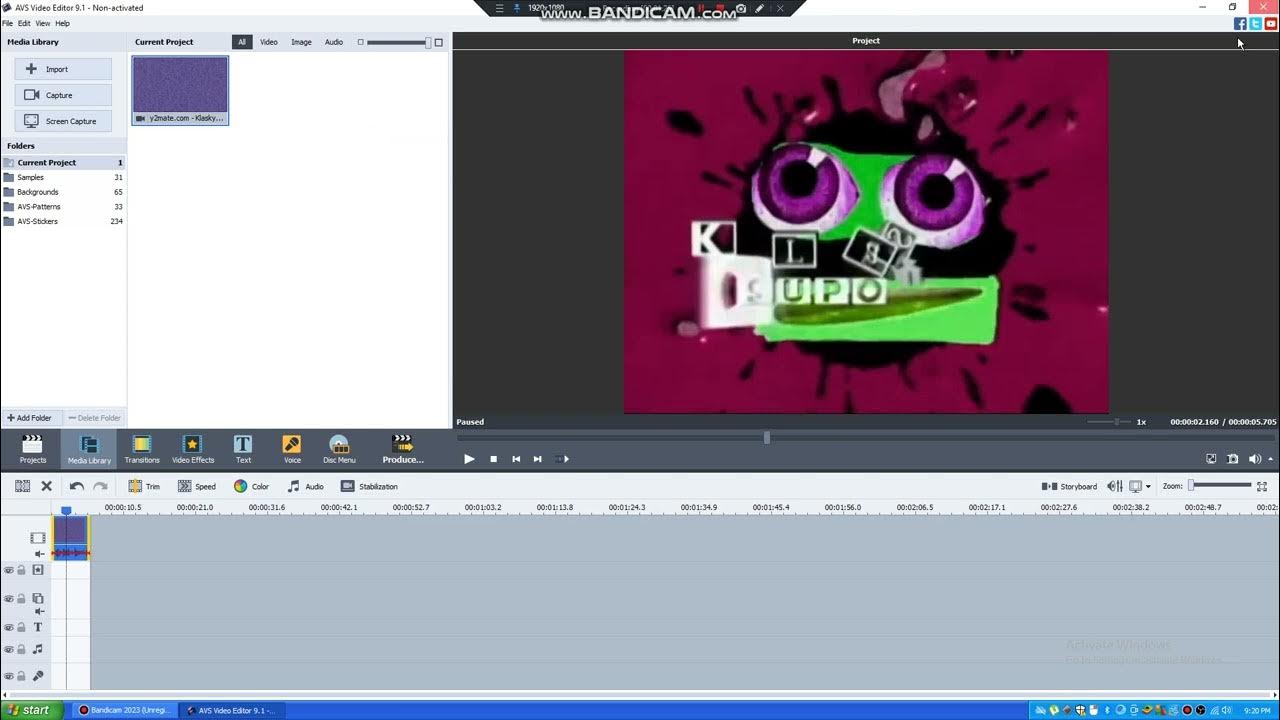This screenshot has height=720, width=1280.
Task: Filter media library by Image
Action: 301,42
